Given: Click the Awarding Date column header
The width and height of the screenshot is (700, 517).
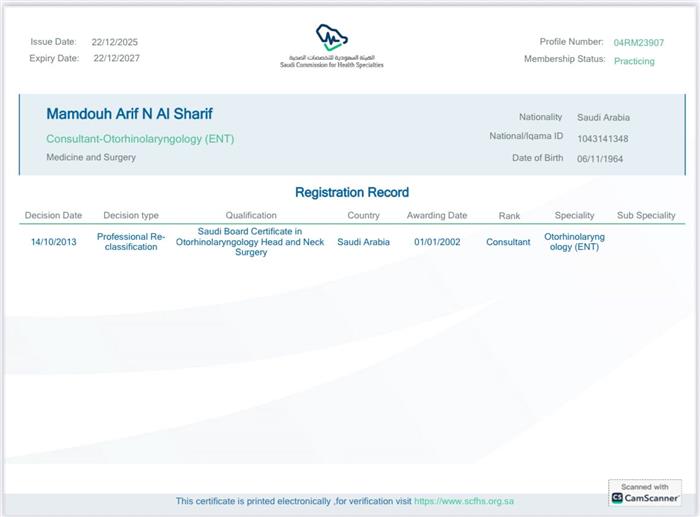Looking at the screenshot, I should coord(437,215).
